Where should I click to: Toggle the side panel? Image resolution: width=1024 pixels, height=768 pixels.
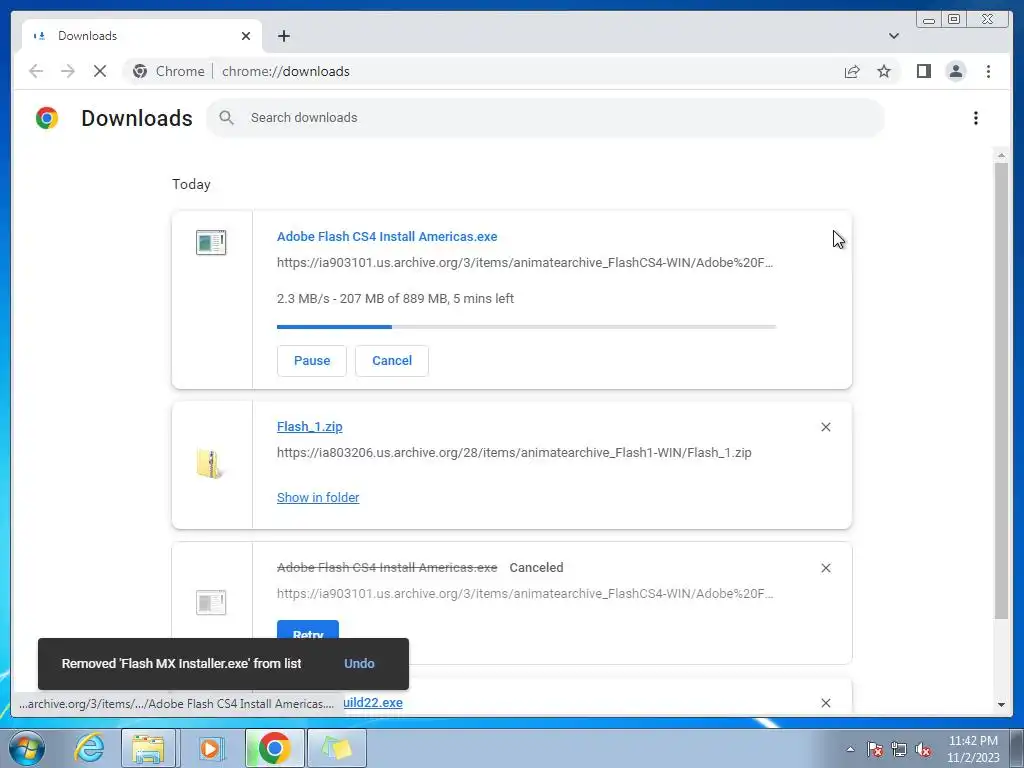point(923,71)
